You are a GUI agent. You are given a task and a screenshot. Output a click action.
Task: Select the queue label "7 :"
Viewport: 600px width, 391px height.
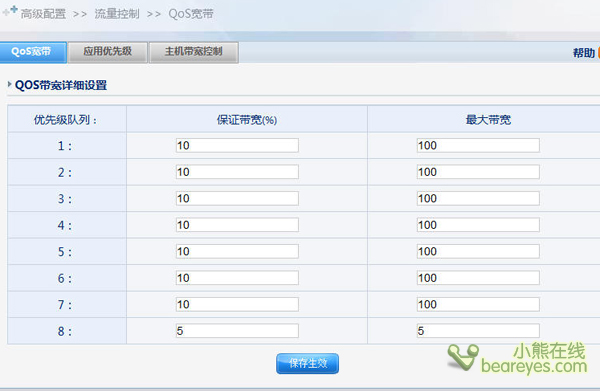click(x=65, y=305)
